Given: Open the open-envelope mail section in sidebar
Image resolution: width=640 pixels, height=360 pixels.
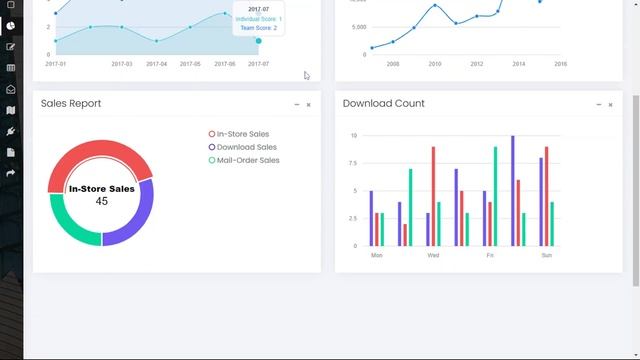Looking at the screenshot, I should point(11,89).
